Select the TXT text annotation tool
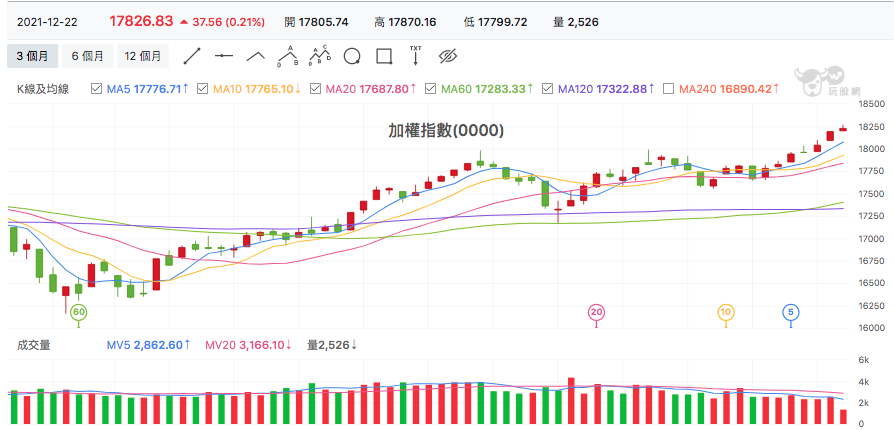 [416, 55]
